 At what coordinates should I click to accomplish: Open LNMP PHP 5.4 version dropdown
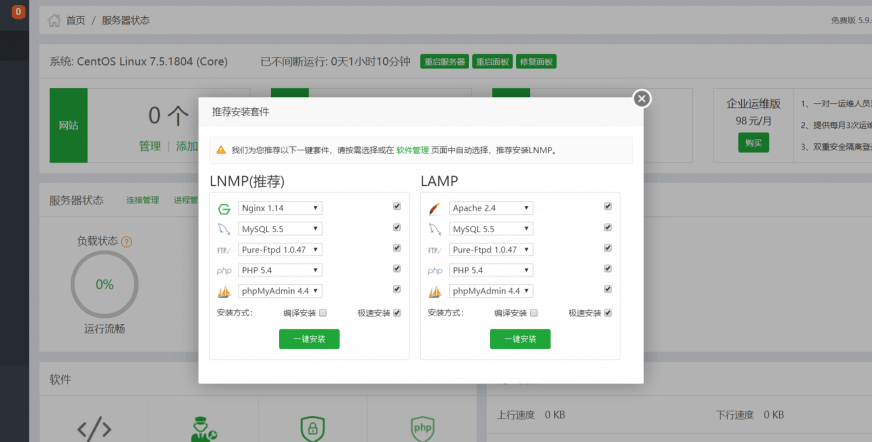[x=280, y=270]
